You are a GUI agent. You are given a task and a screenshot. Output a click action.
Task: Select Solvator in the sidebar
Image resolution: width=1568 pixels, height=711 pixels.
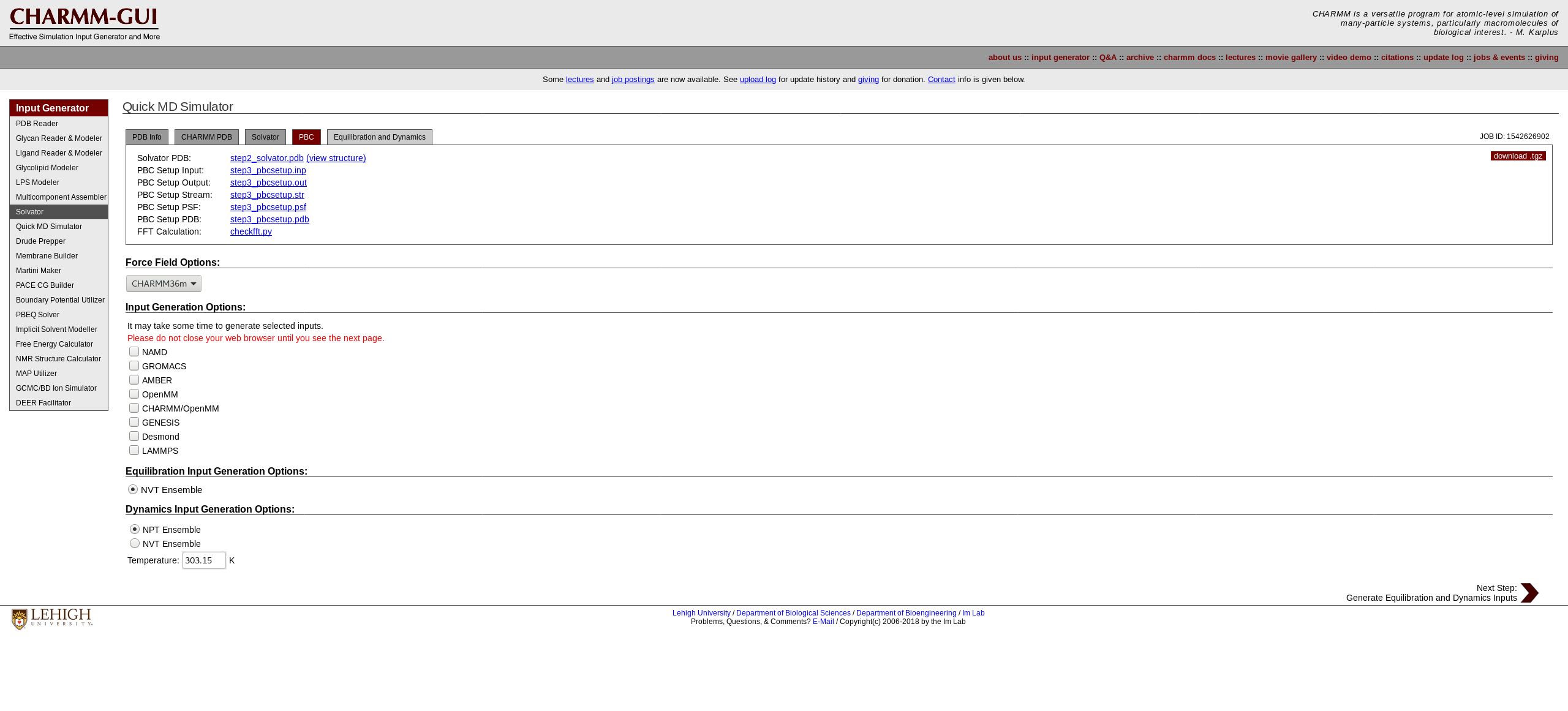[59, 212]
